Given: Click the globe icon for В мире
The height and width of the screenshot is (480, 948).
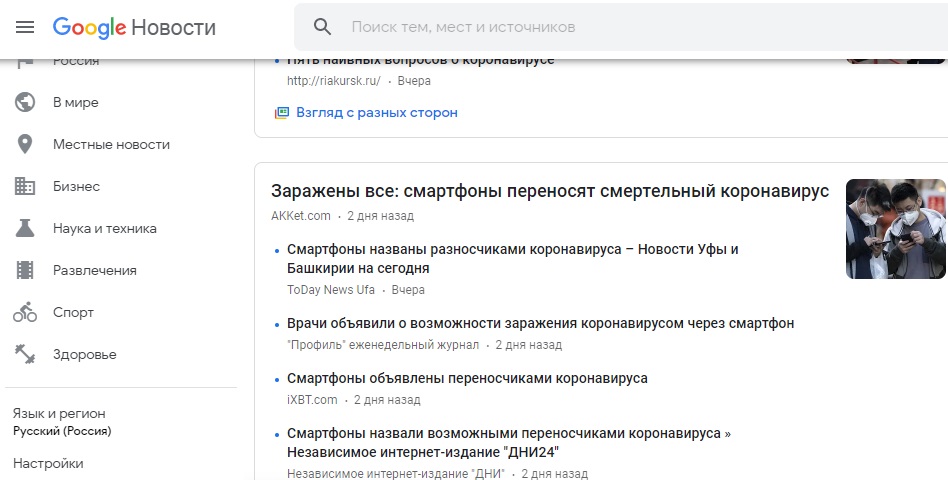Looking at the screenshot, I should coord(25,102).
